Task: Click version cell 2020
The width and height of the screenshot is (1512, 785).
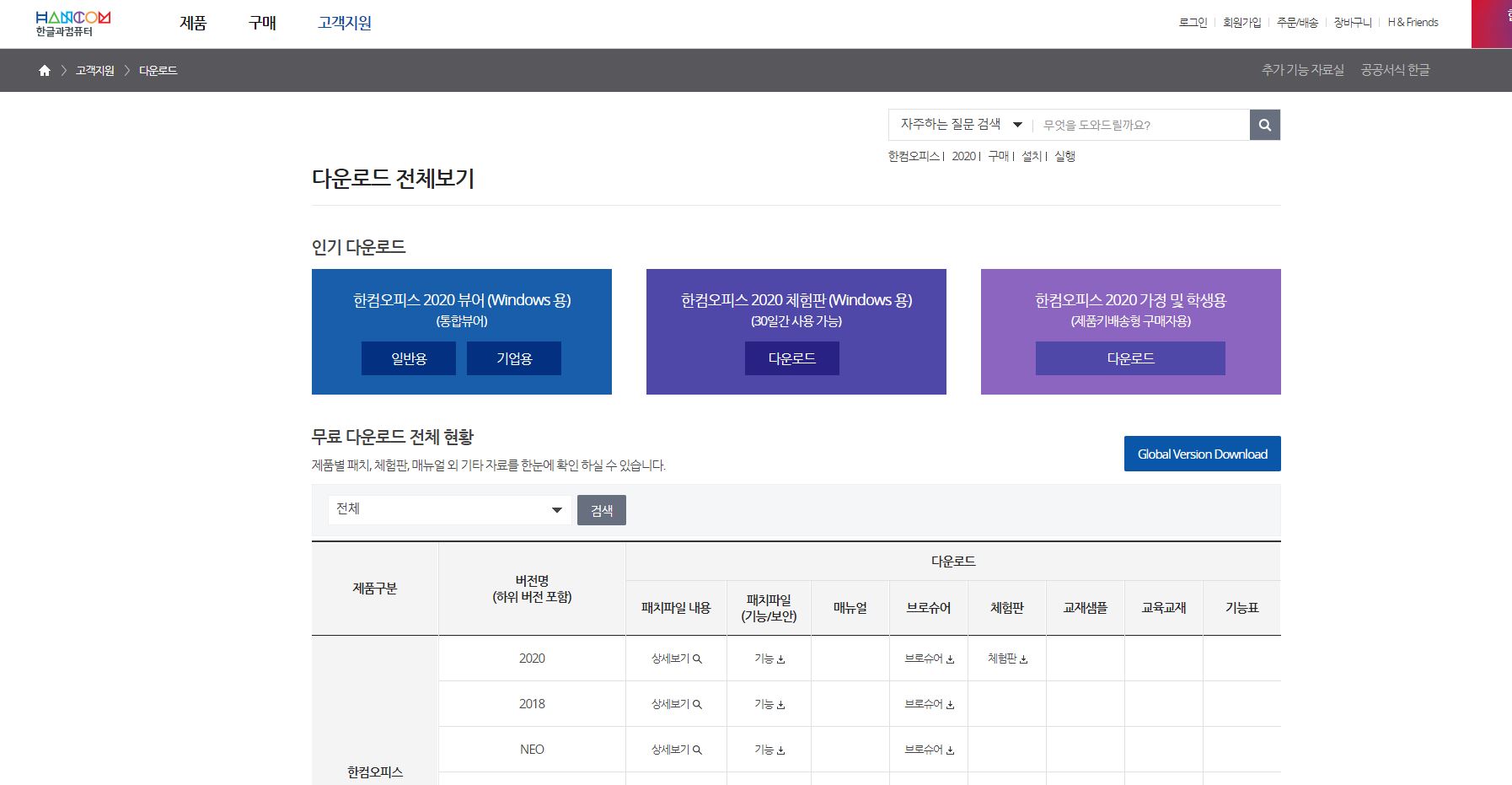Action: click(x=532, y=659)
